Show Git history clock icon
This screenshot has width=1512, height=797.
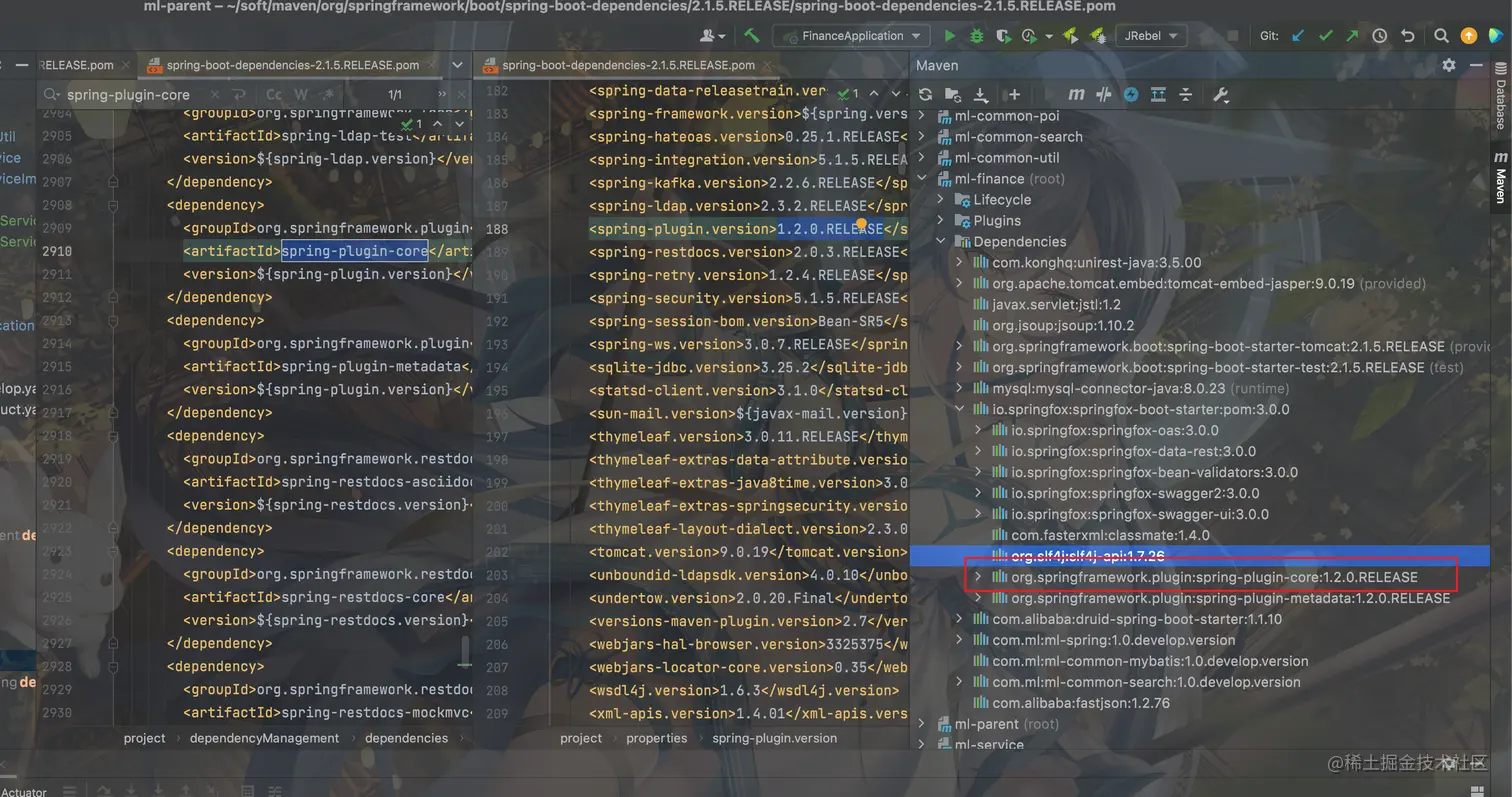tap(1380, 35)
